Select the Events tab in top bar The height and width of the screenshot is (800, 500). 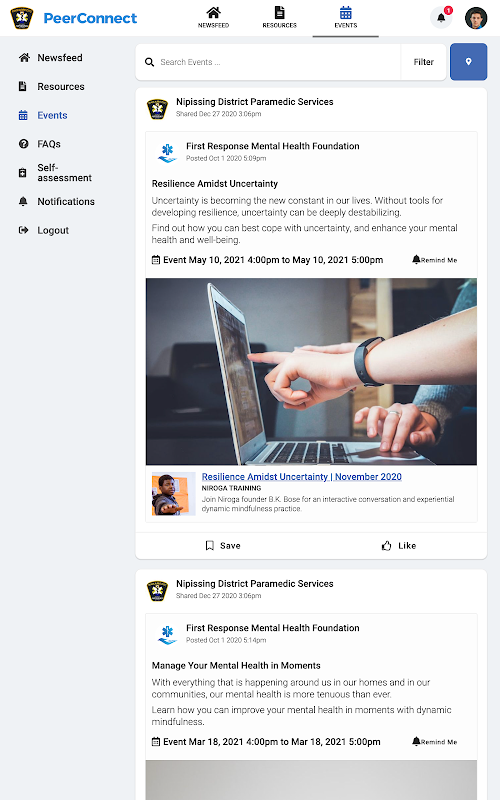coord(345,18)
